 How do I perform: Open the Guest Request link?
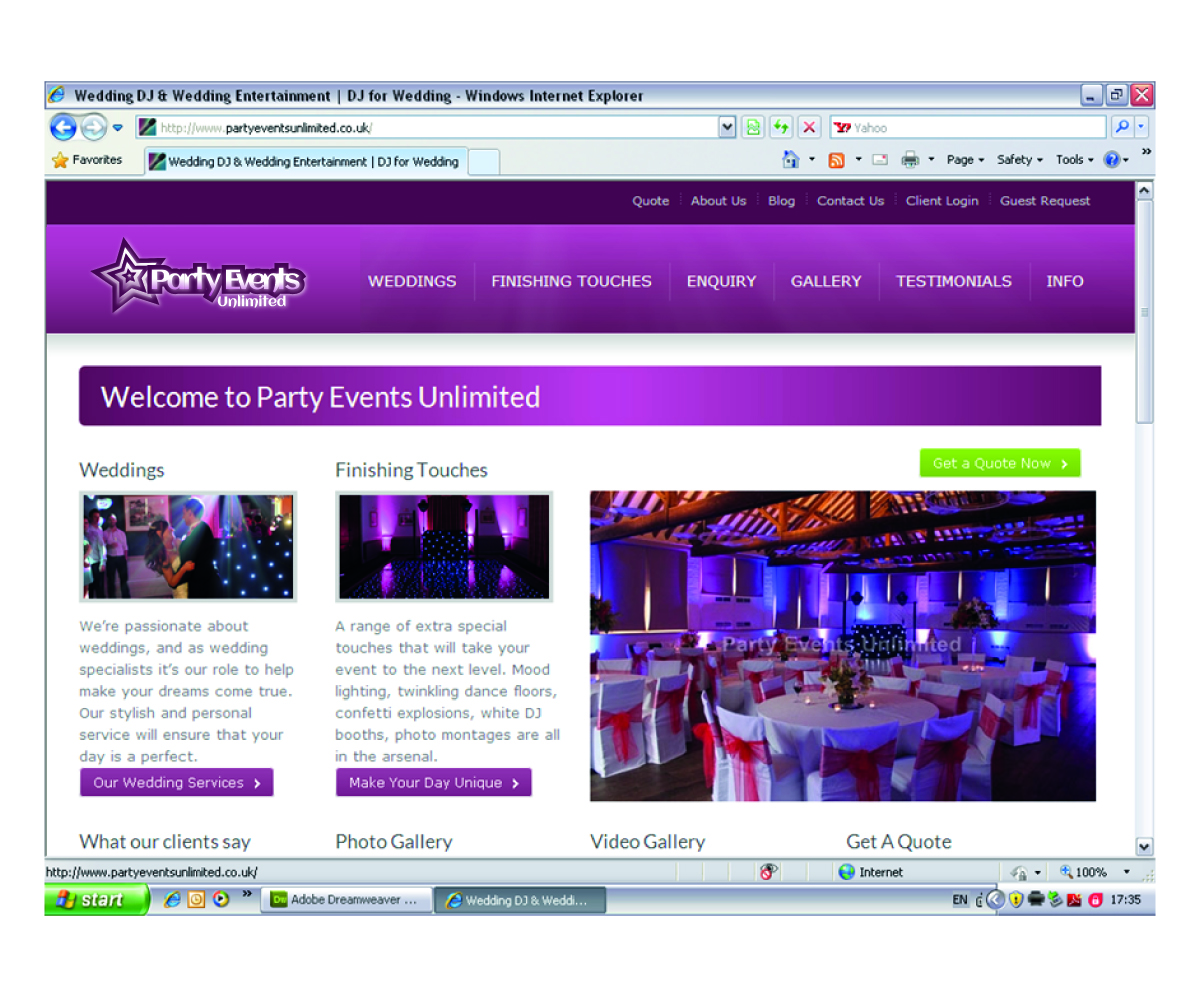pos(1045,201)
